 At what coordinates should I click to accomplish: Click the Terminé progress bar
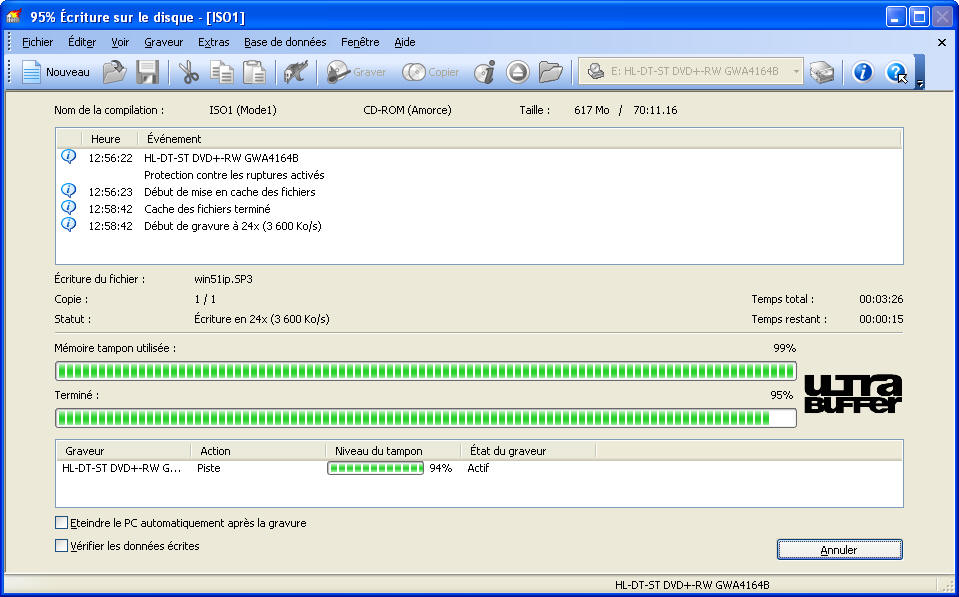click(426, 418)
